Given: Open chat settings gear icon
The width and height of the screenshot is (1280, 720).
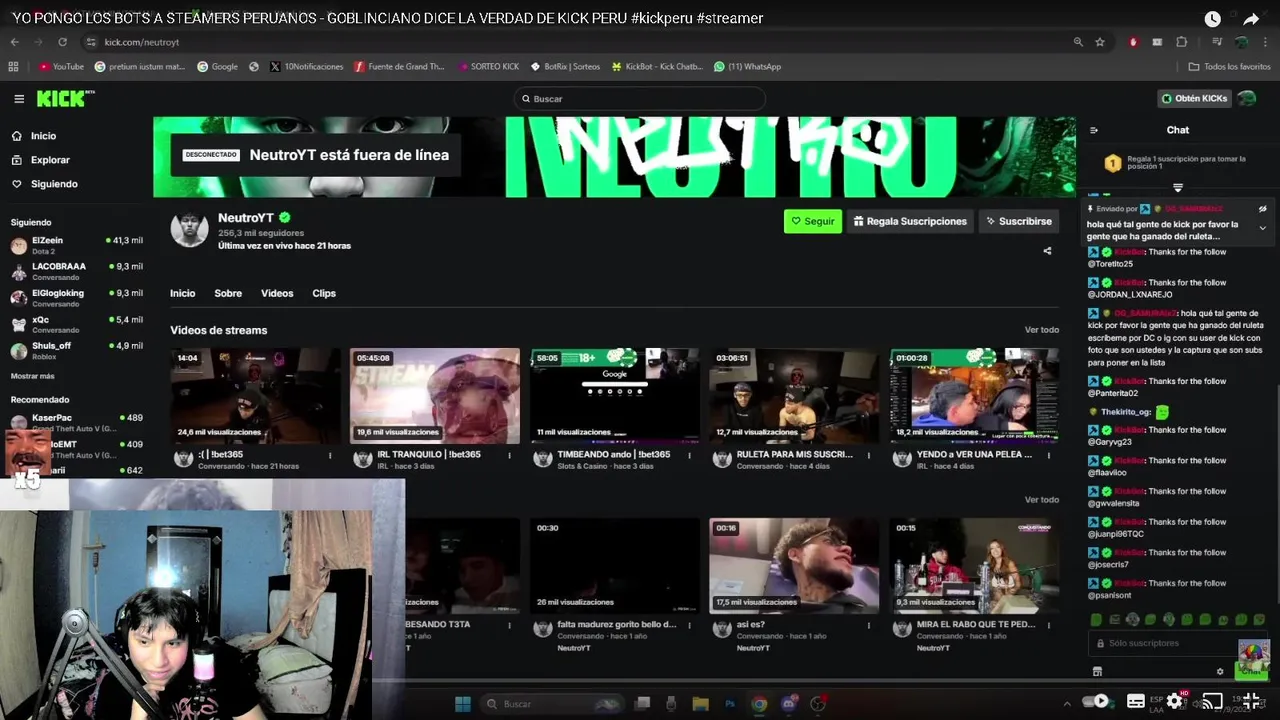Looking at the screenshot, I should [x=1220, y=671].
